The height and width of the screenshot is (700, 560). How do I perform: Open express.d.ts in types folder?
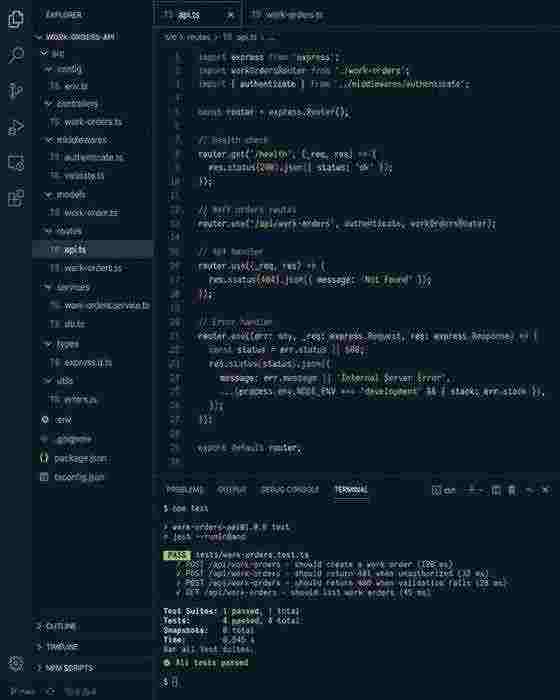92,363
